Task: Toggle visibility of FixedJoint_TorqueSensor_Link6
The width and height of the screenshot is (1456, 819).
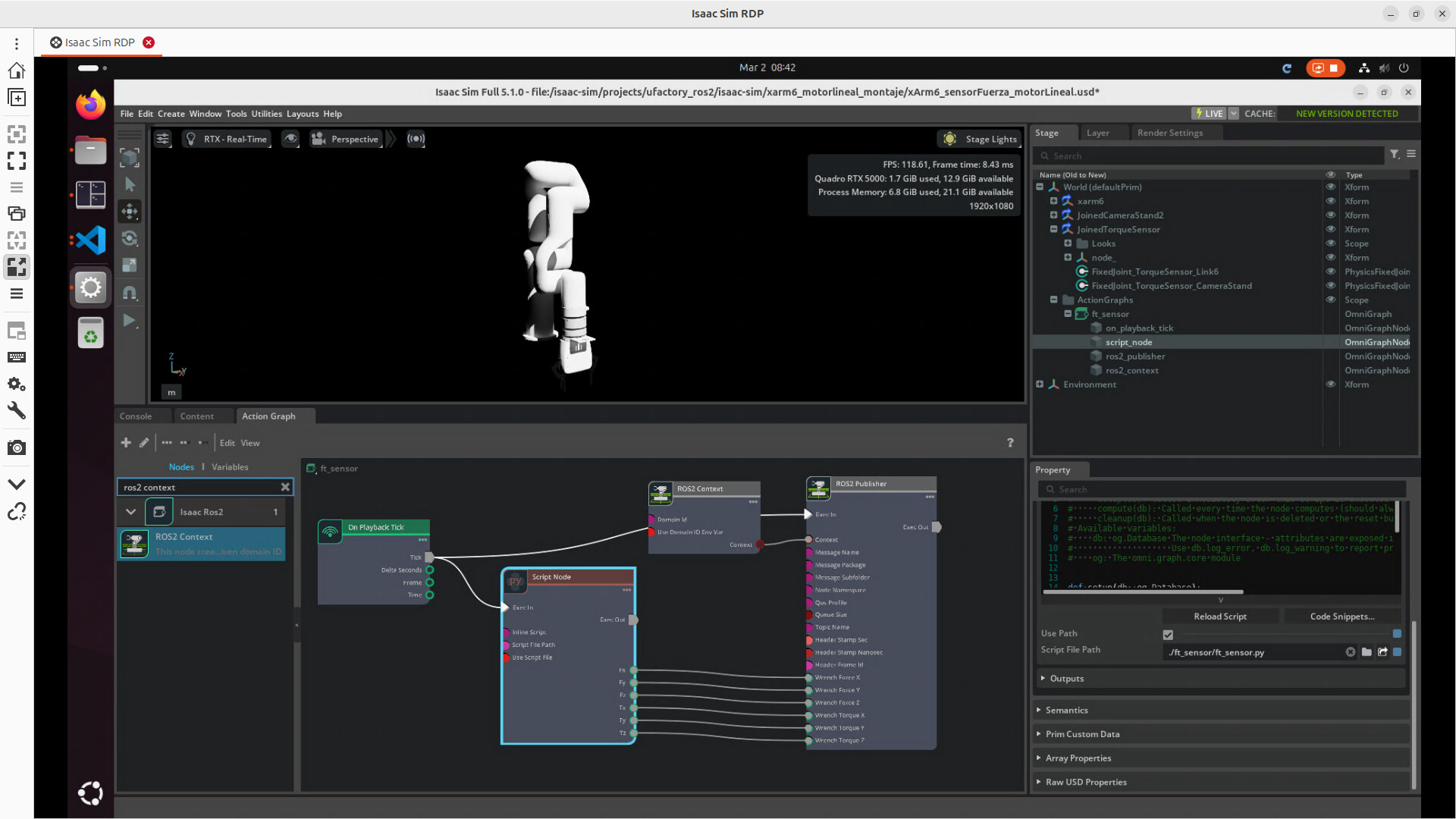Action: click(1330, 271)
